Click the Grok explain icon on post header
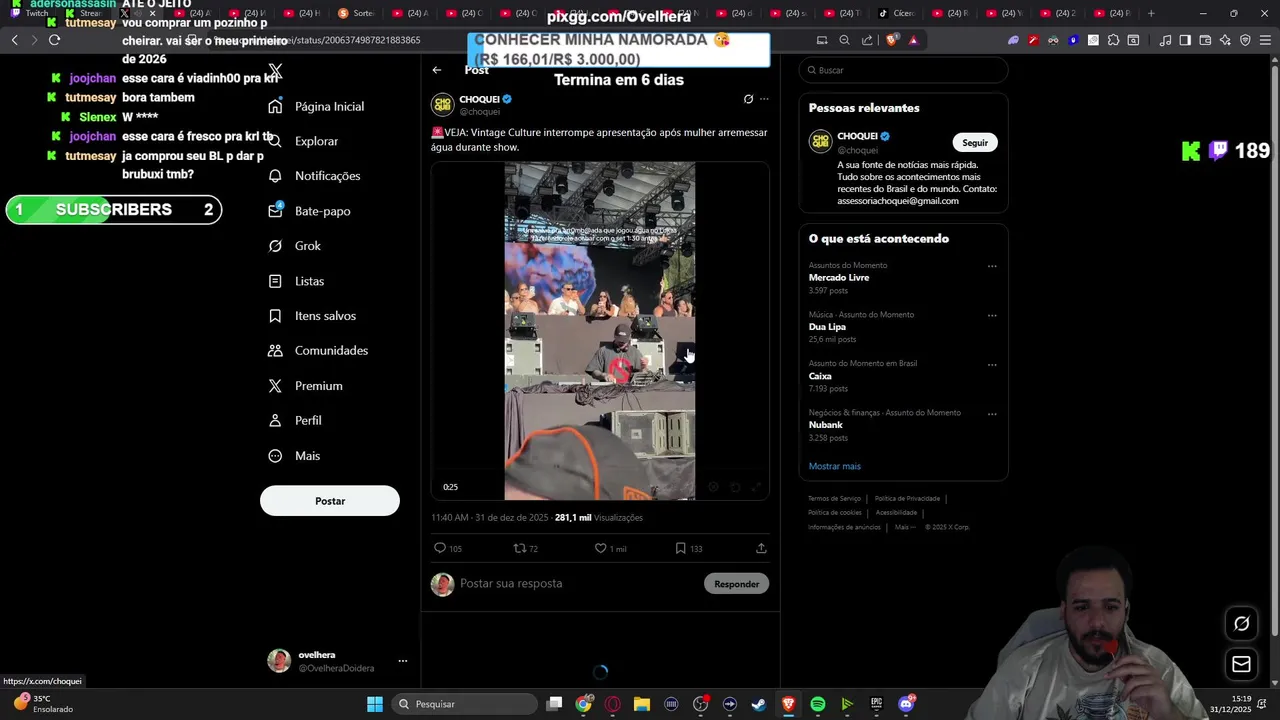Image resolution: width=1280 pixels, height=720 pixels. tap(748, 99)
